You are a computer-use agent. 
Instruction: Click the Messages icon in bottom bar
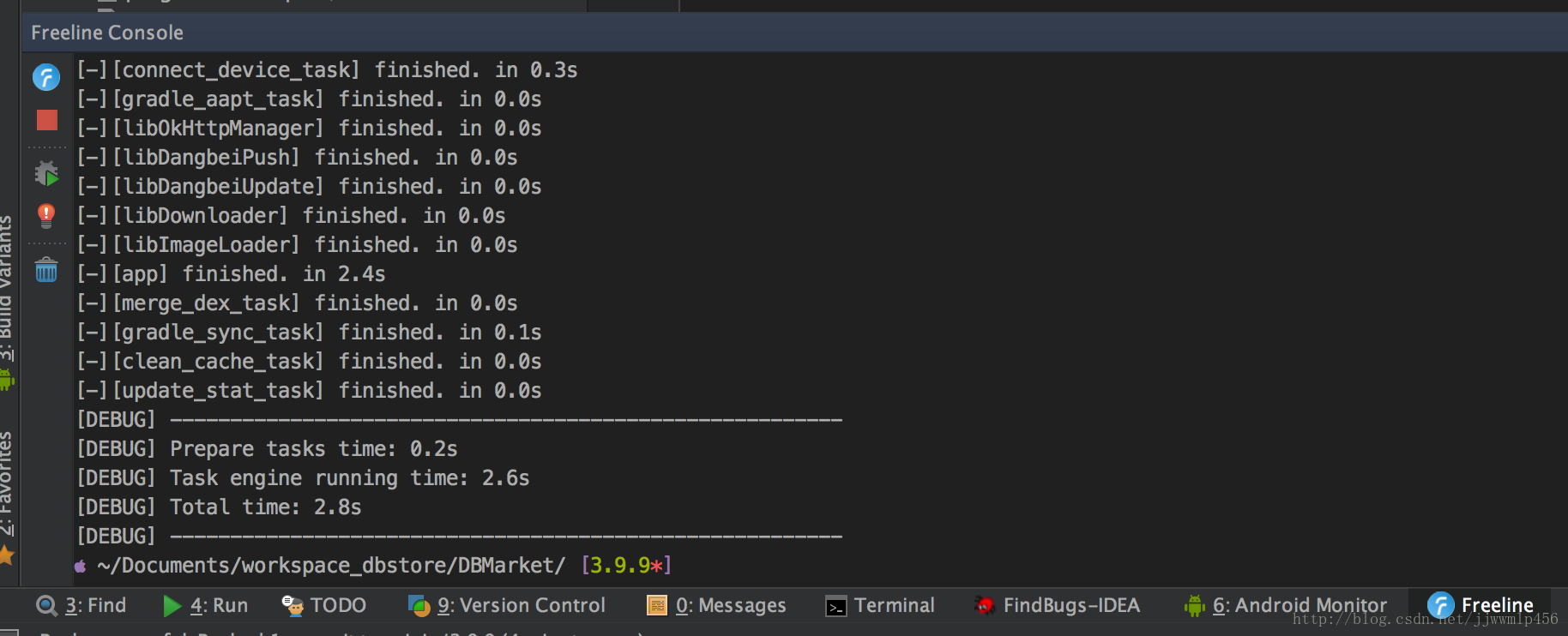point(656,606)
